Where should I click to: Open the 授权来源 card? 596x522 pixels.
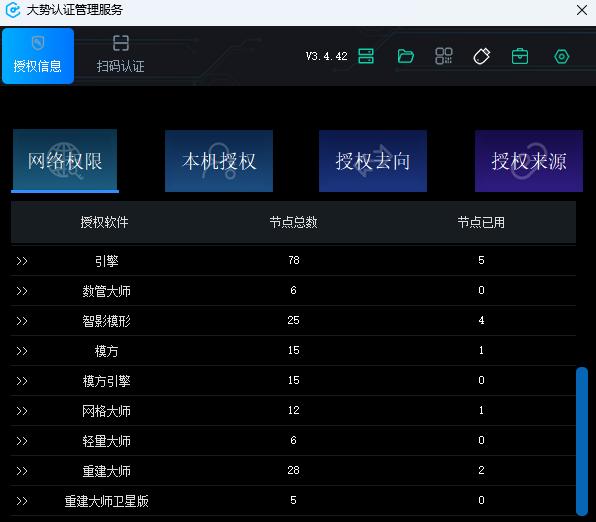coord(529,161)
